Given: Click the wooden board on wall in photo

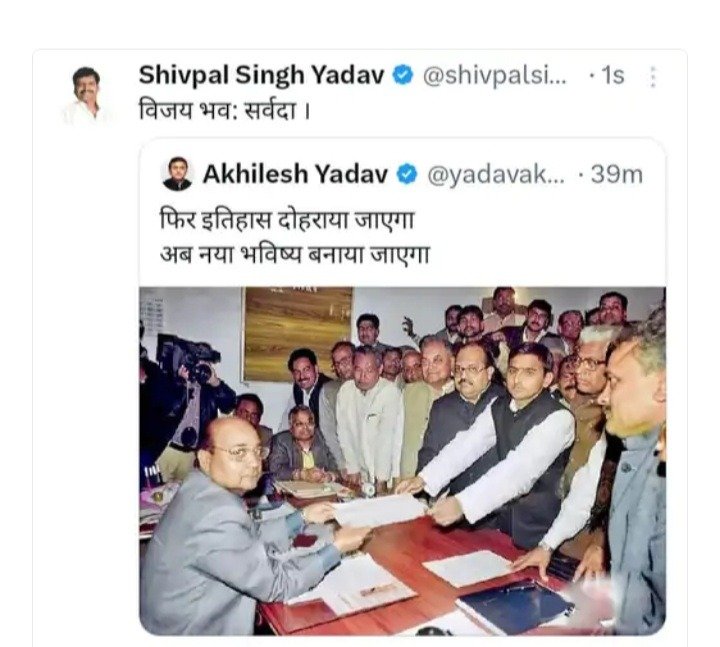Looking at the screenshot, I should (298, 333).
